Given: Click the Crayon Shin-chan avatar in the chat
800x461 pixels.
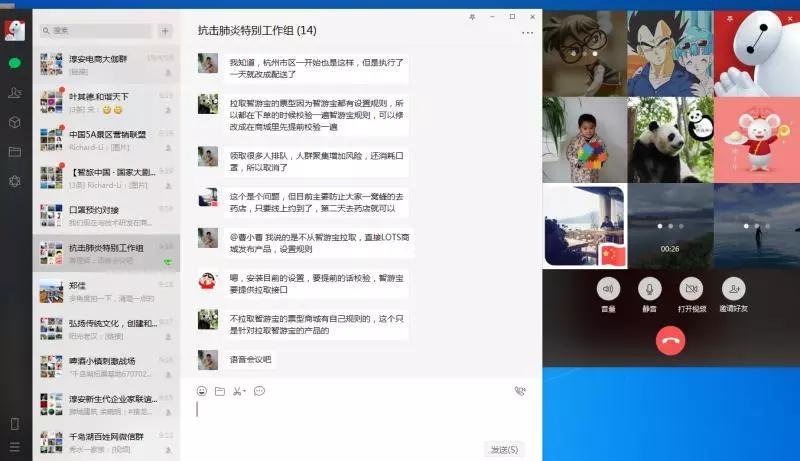Looking at the screenshot, I should pyautogui.click(x=208, y=279).
